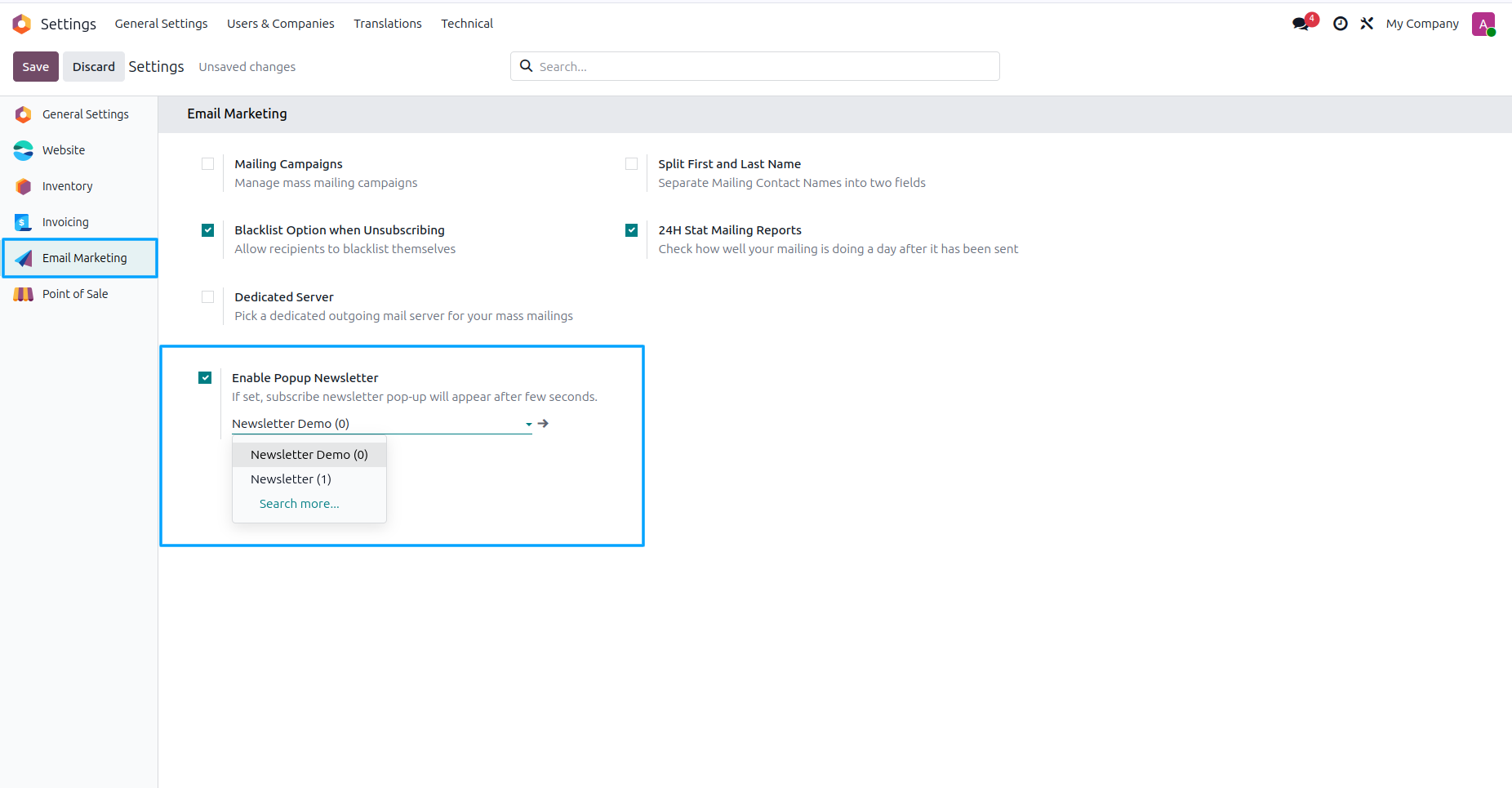Screen dimensions: 1512x788
Task: Click the Email Marketing section header
Action: point(237,114)
